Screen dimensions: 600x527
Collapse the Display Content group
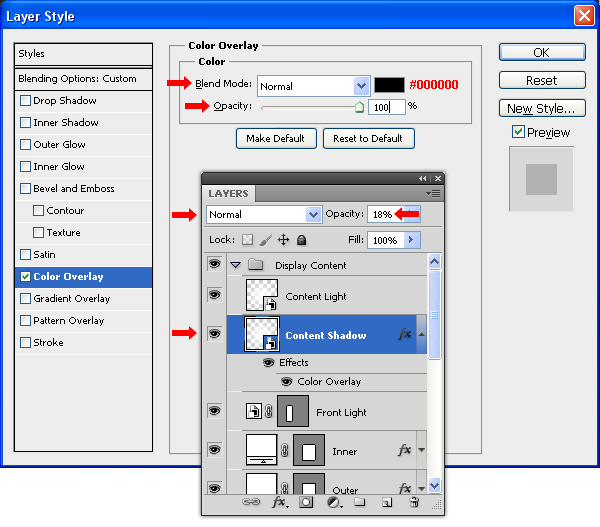coord(236,266)
